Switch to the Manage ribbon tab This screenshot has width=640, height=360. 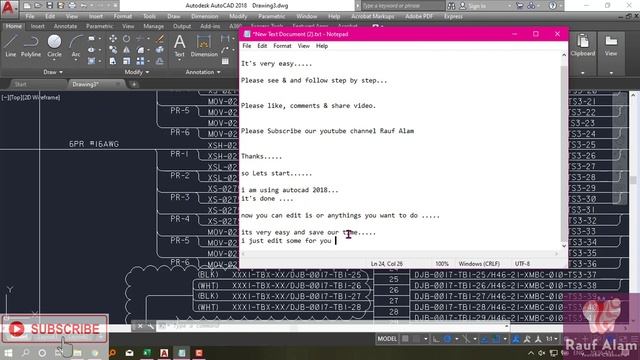coord(153,26)
